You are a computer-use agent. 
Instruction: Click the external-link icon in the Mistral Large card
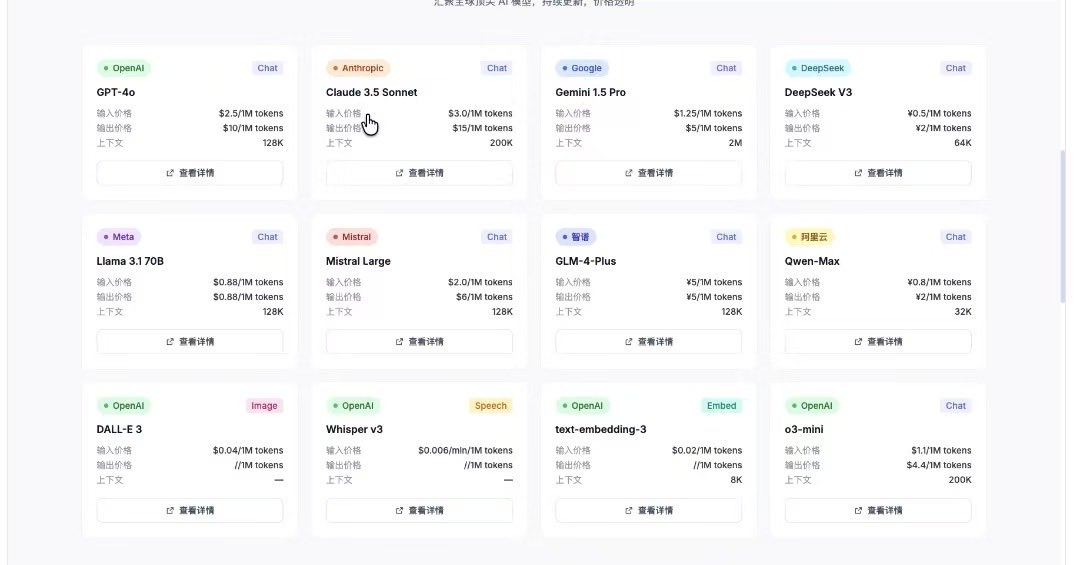tap(399, 342)
